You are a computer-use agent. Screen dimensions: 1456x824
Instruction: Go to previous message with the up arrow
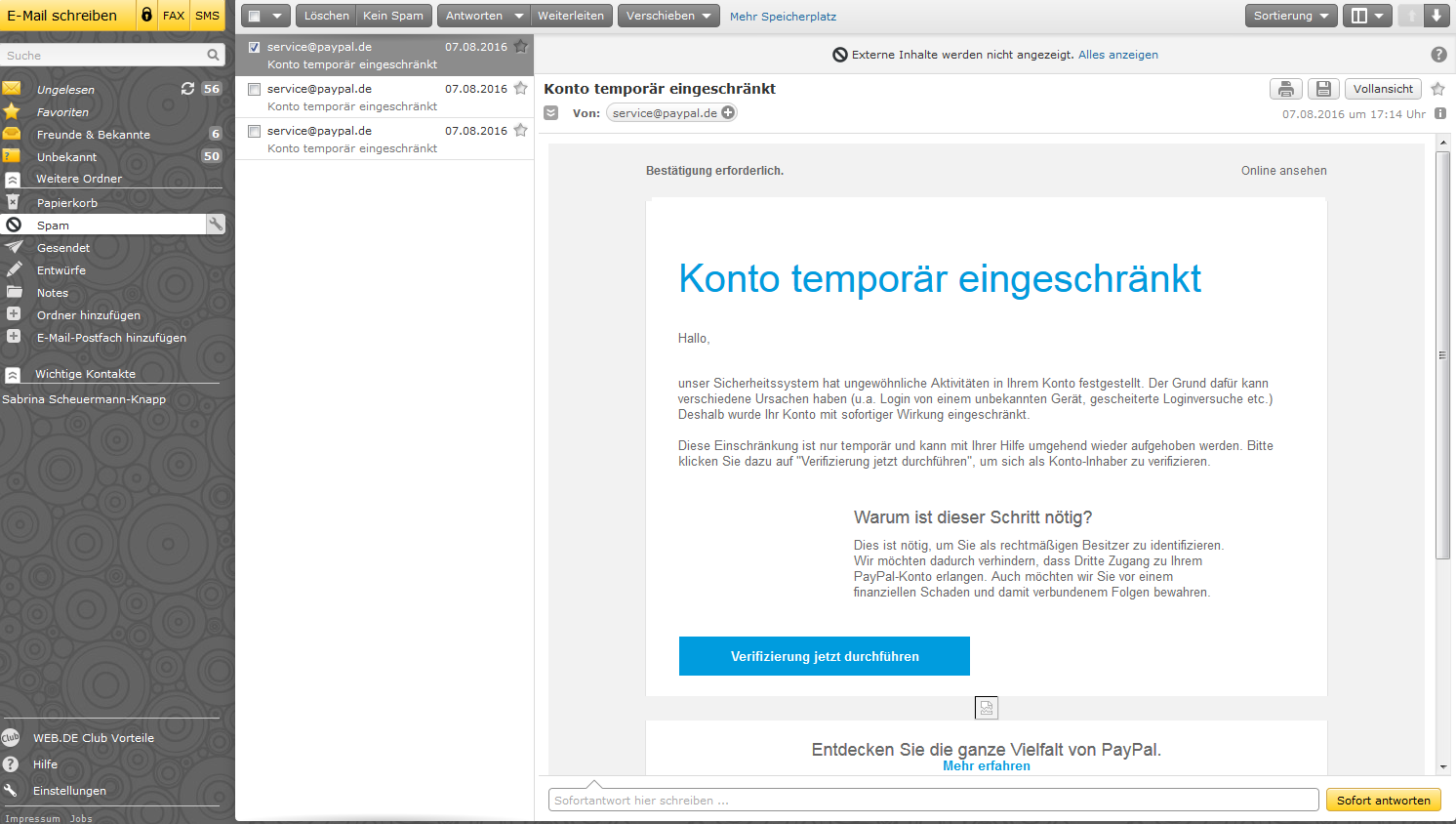(x=1411, y=16)
